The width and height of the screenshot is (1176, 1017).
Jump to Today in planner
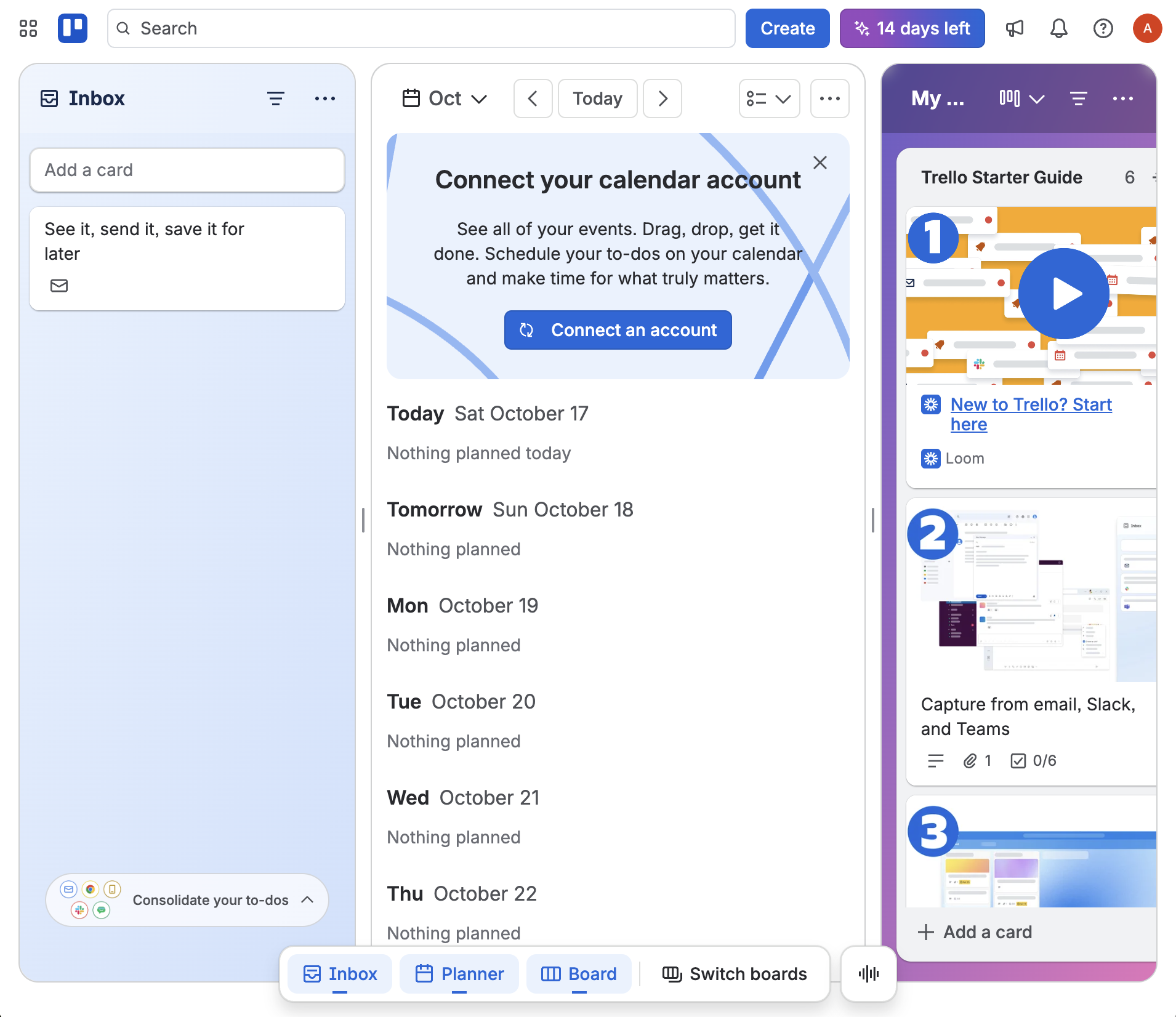tap(598, 98)
